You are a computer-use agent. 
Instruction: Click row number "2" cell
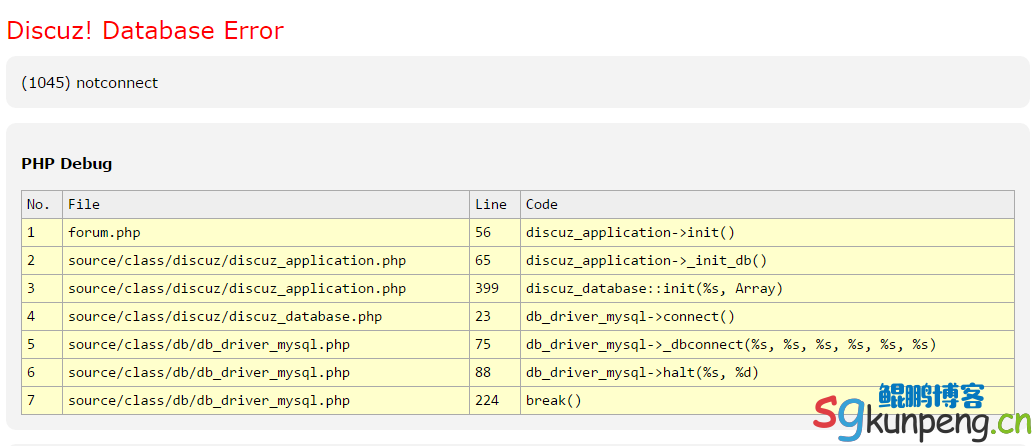point(42,261)
